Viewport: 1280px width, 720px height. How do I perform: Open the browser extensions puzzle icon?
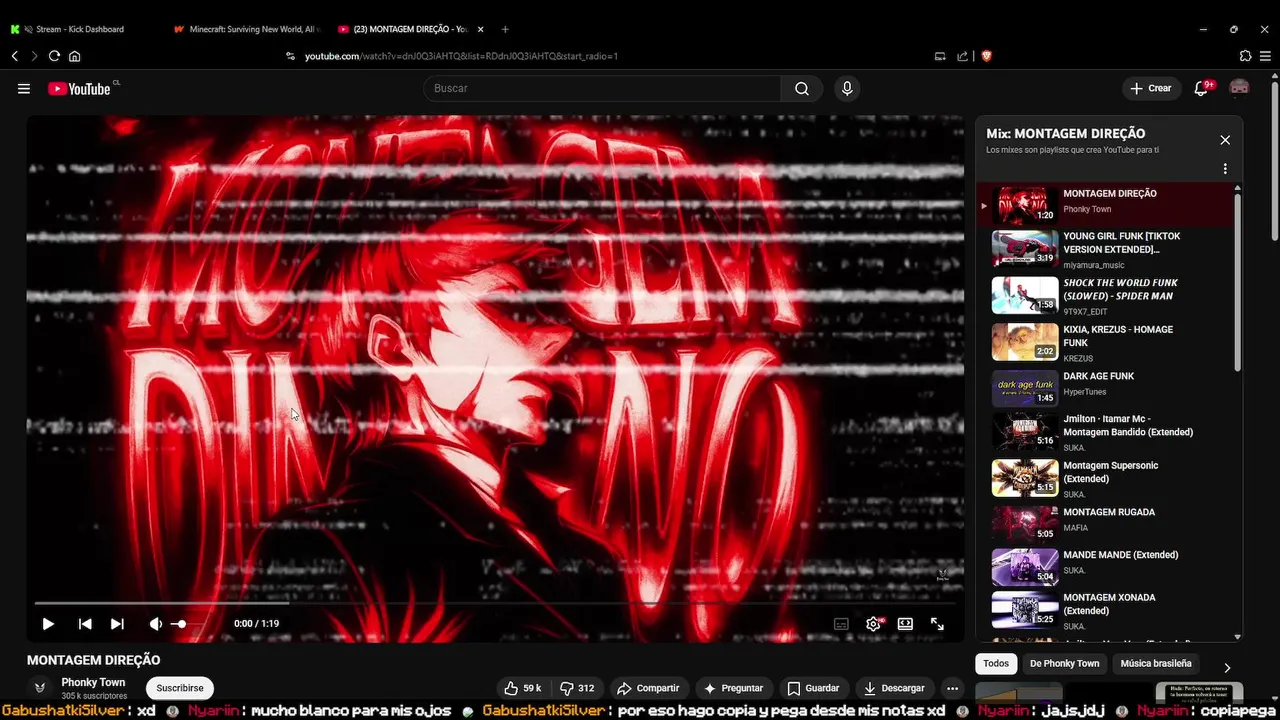tap(1245, 56)
